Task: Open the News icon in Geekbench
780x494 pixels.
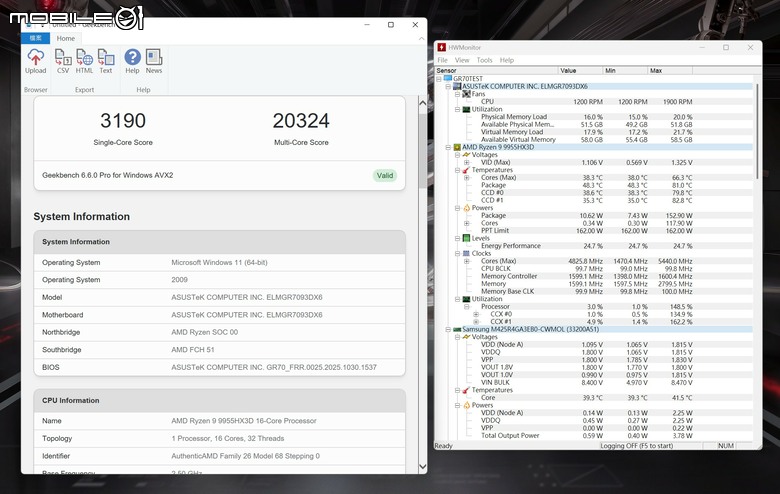Action: tap(154, 61)
